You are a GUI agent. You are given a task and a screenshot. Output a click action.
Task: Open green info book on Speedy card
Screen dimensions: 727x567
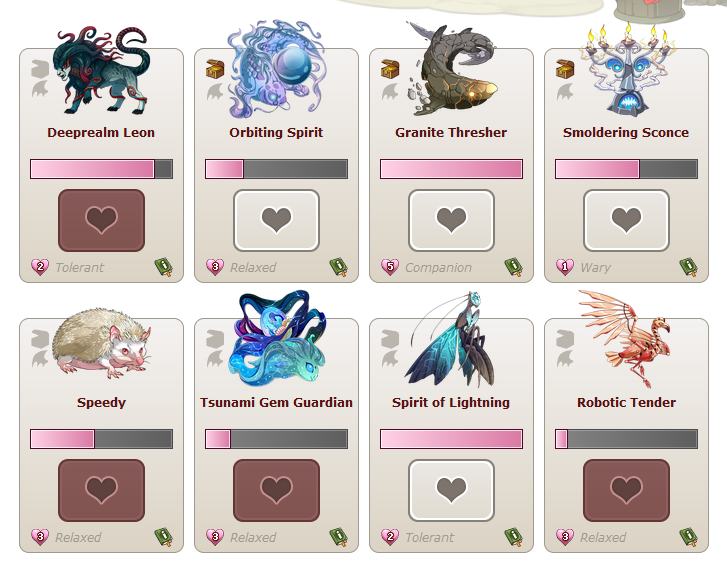pyautogui.click(x=164, y=537)
